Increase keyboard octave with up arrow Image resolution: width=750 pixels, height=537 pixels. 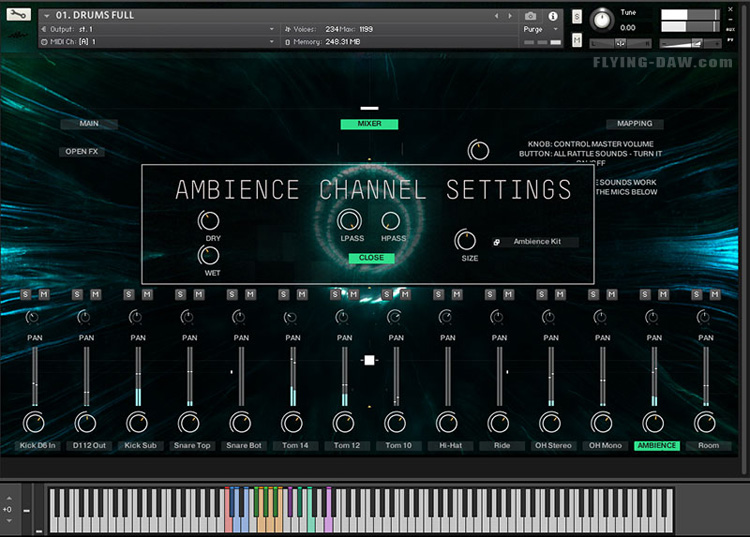(9, 498)
